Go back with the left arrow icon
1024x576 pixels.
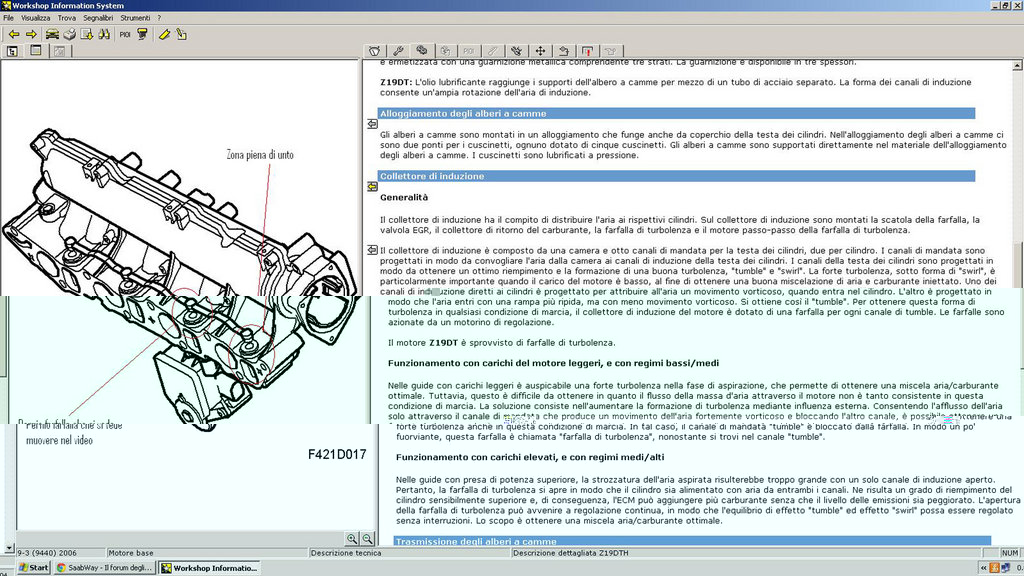pos(14,34)
